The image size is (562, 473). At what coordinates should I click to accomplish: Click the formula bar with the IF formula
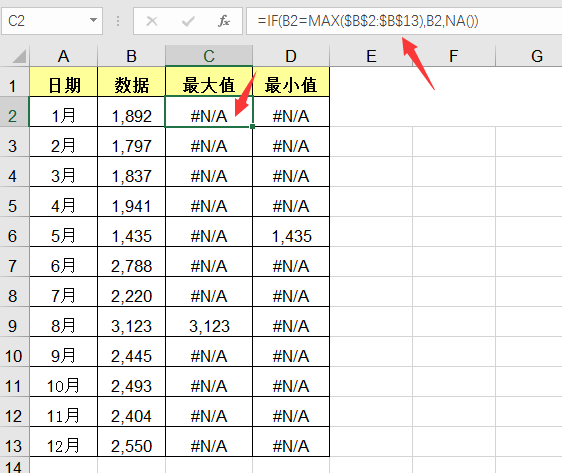click(404, 21)
